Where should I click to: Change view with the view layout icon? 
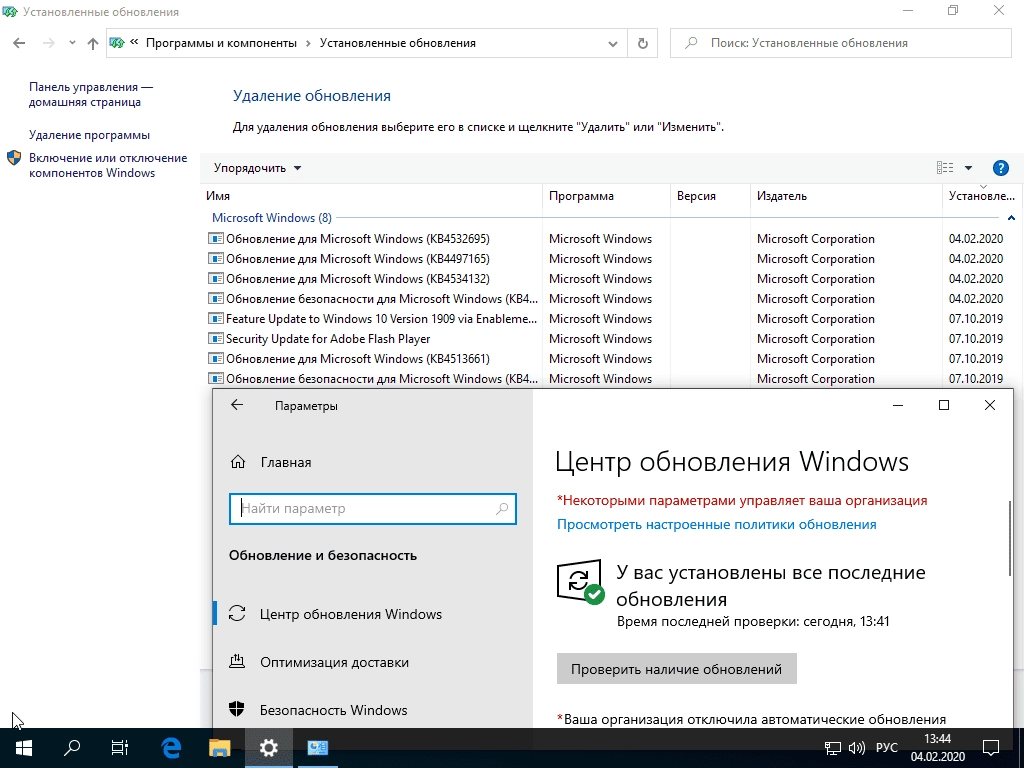click(944, 168)
